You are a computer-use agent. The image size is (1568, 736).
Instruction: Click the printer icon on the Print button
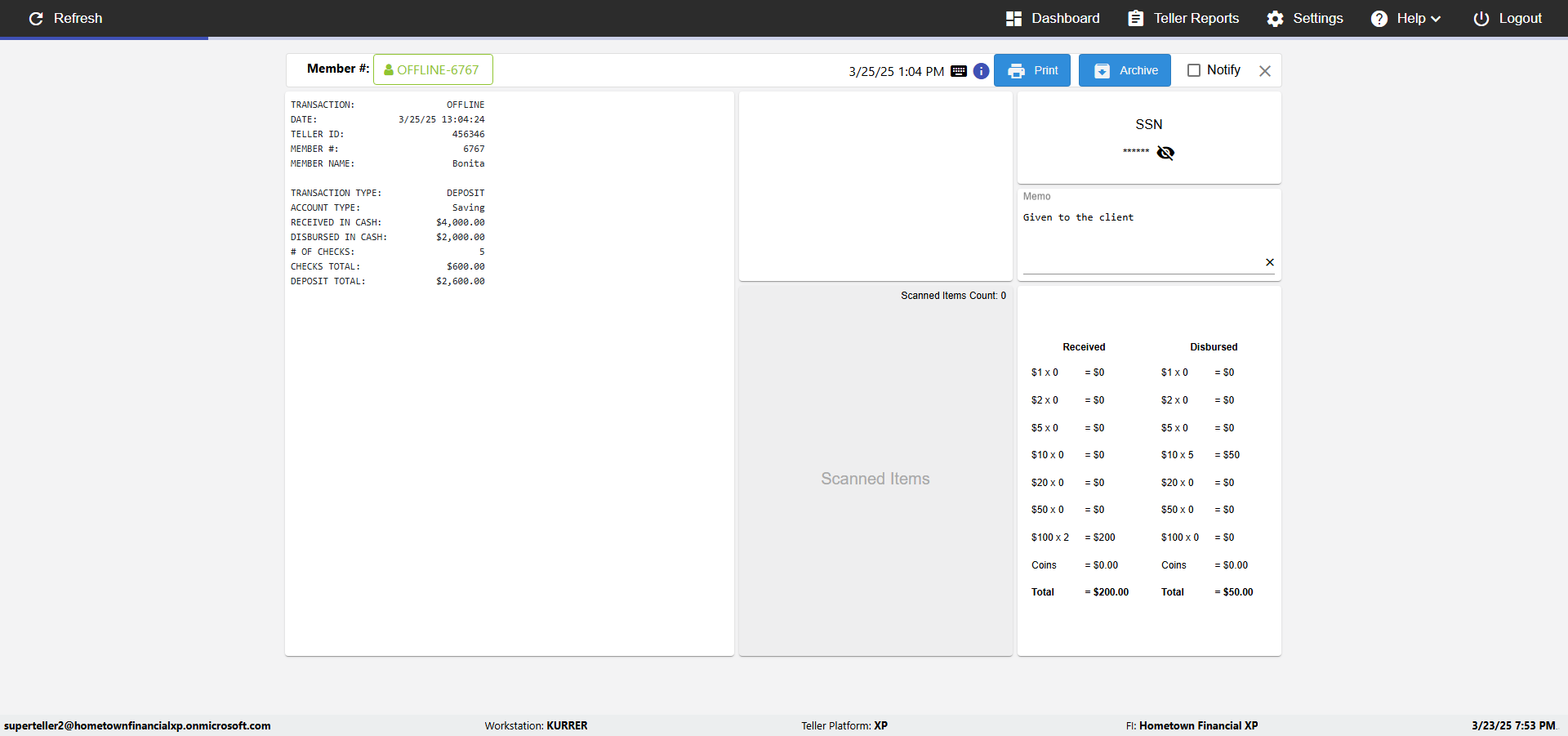pyautogui.click(x=1016, y=71)
